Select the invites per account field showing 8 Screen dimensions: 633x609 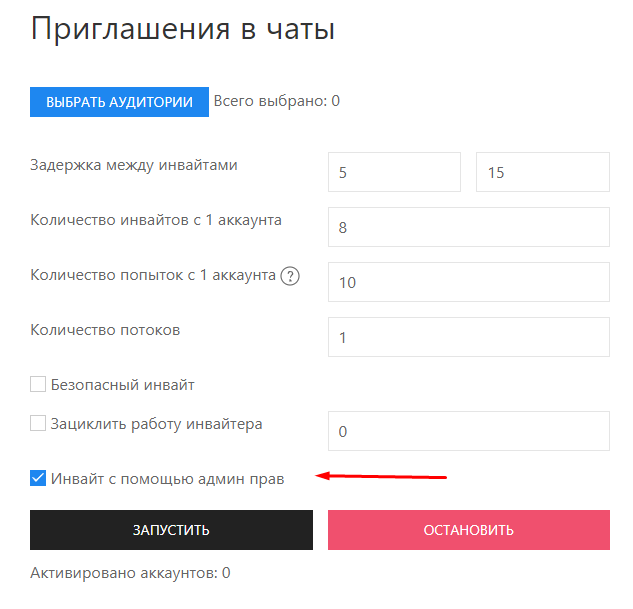[x=468, y=227]
